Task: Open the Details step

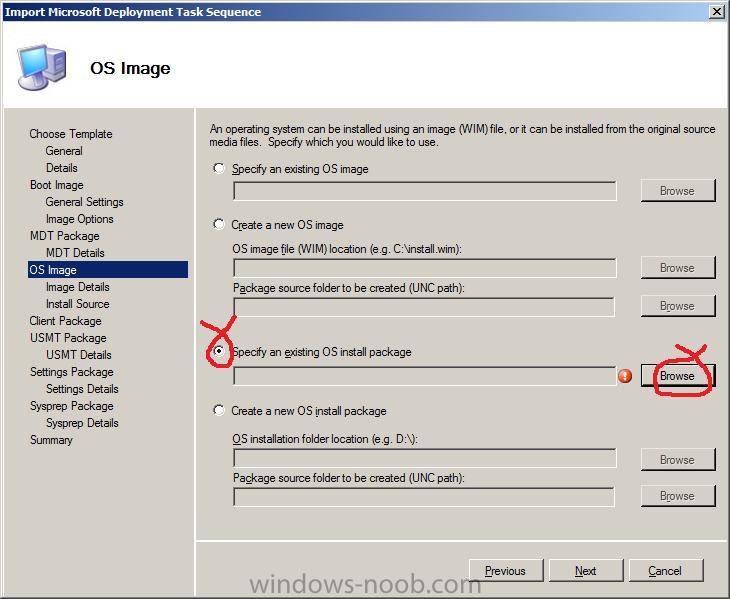Action: (61, 168)
